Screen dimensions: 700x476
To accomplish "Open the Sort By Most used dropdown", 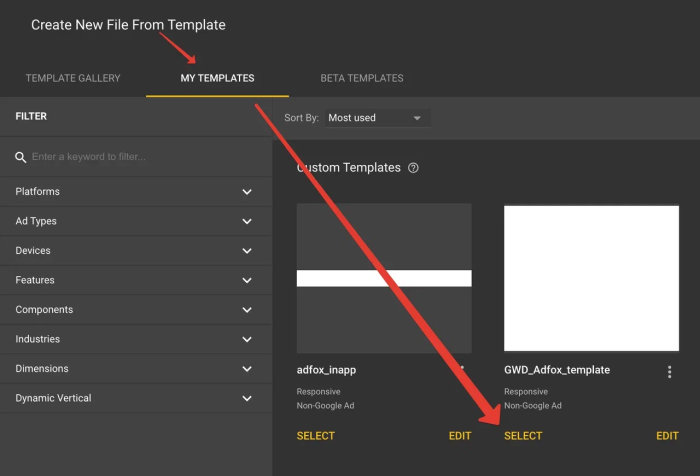I will (375, 118).
